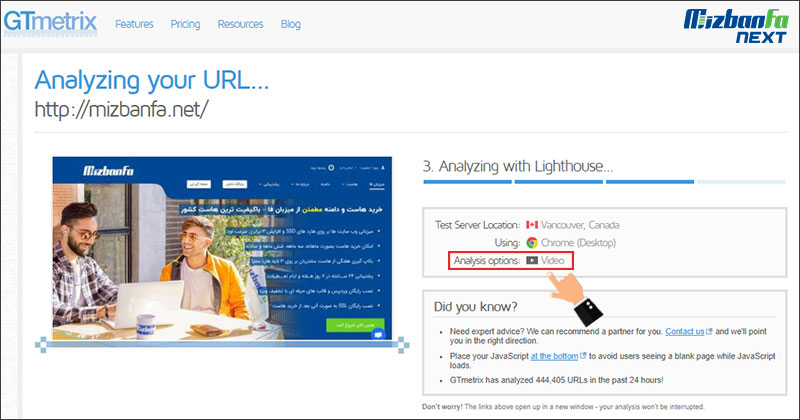Image resolution: width=800 pixels, height=420 pixels.
Task: Open the Resources menu
Action: tap(240, 24)
